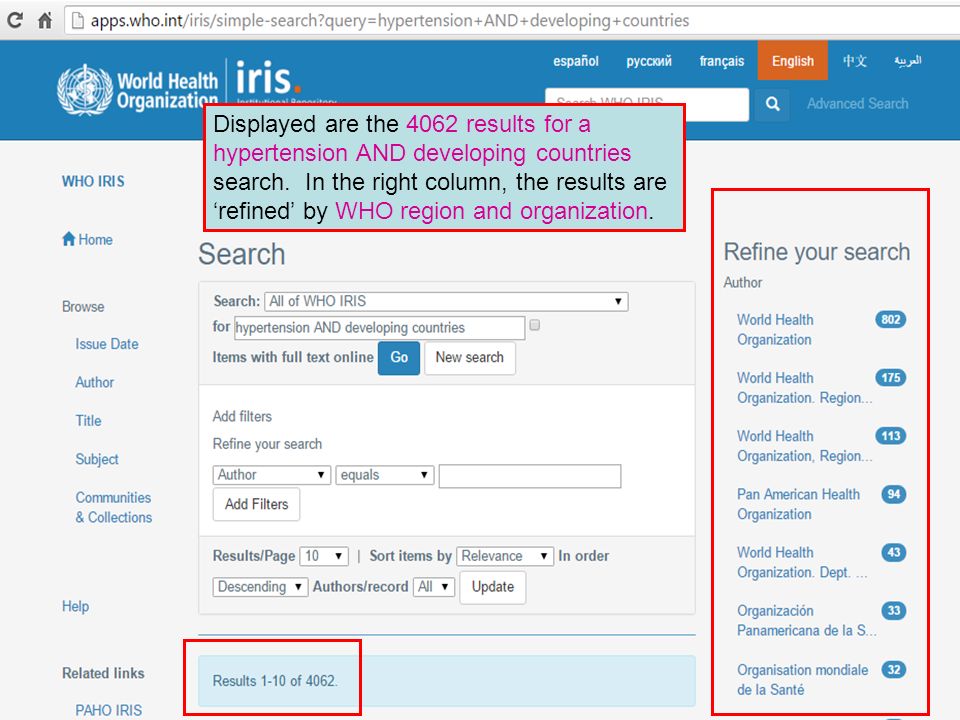The height and width of the screenshot is (720, 960).
Task: Click the 802 count badge
Action: pyautogui.click(x=890, y=320)
